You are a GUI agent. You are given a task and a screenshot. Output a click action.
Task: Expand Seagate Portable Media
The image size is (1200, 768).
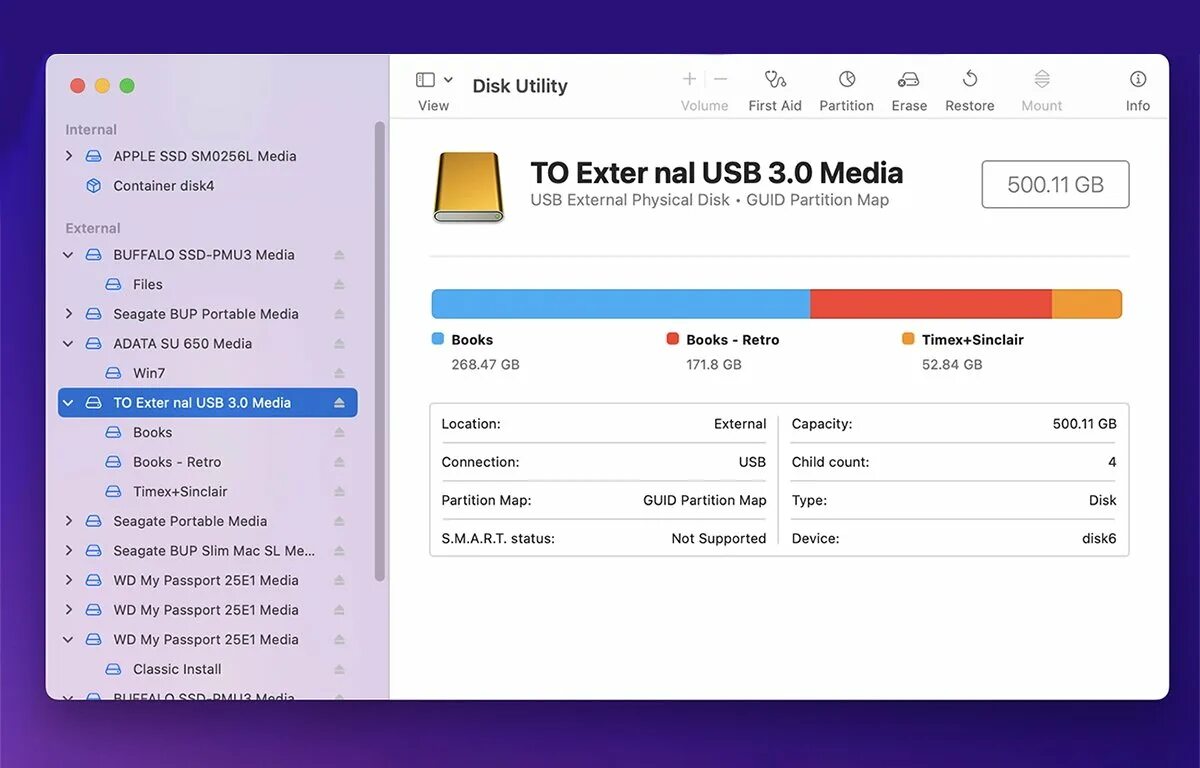point(68,521)
